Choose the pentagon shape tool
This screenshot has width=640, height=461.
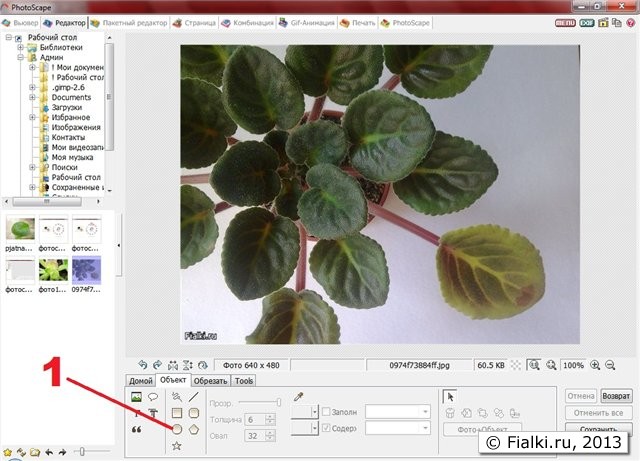tap(194, 428)
